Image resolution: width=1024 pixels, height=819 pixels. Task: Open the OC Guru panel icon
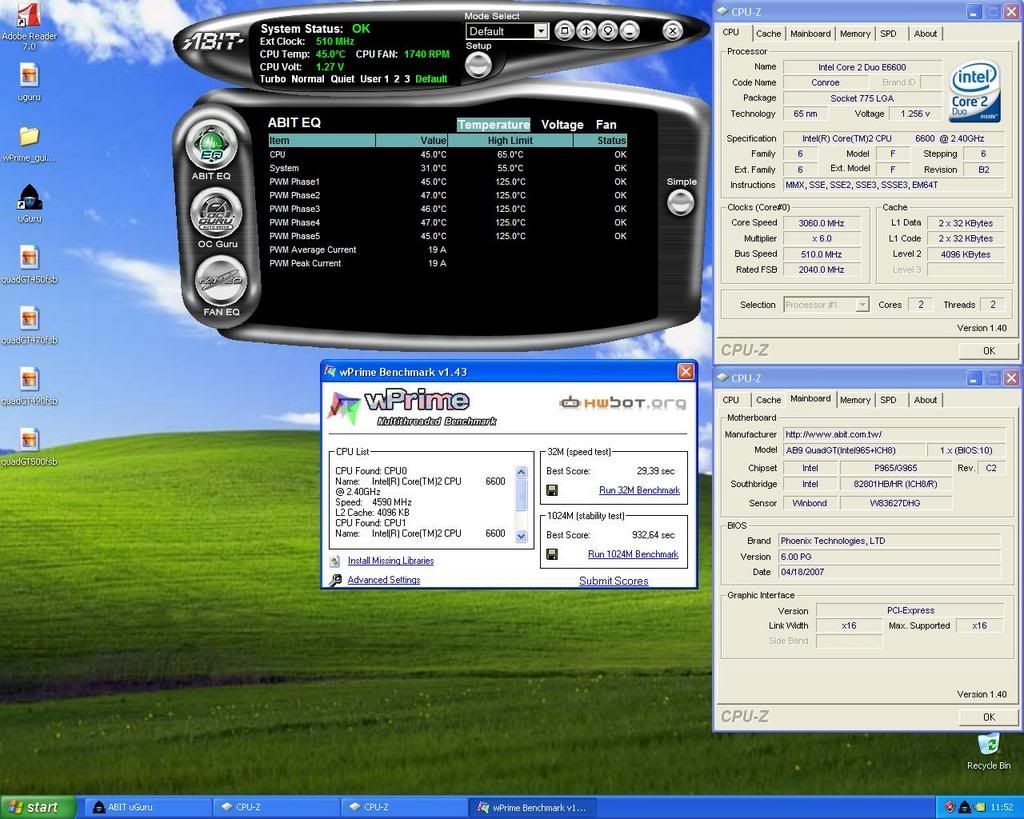tap(216, 212)
